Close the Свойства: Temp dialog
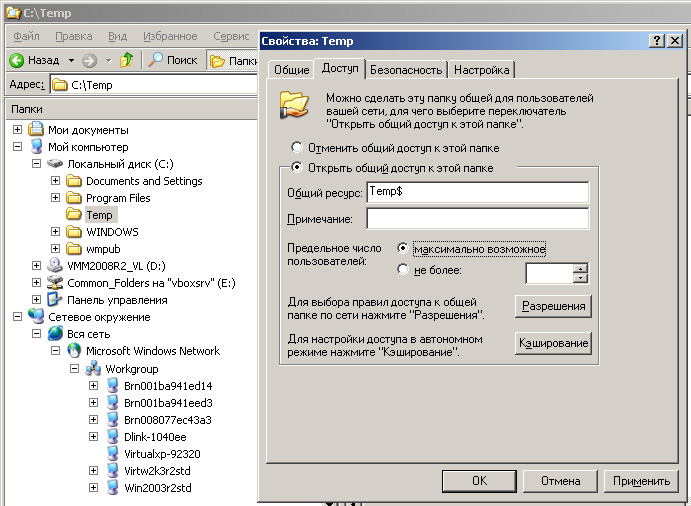 675,41
